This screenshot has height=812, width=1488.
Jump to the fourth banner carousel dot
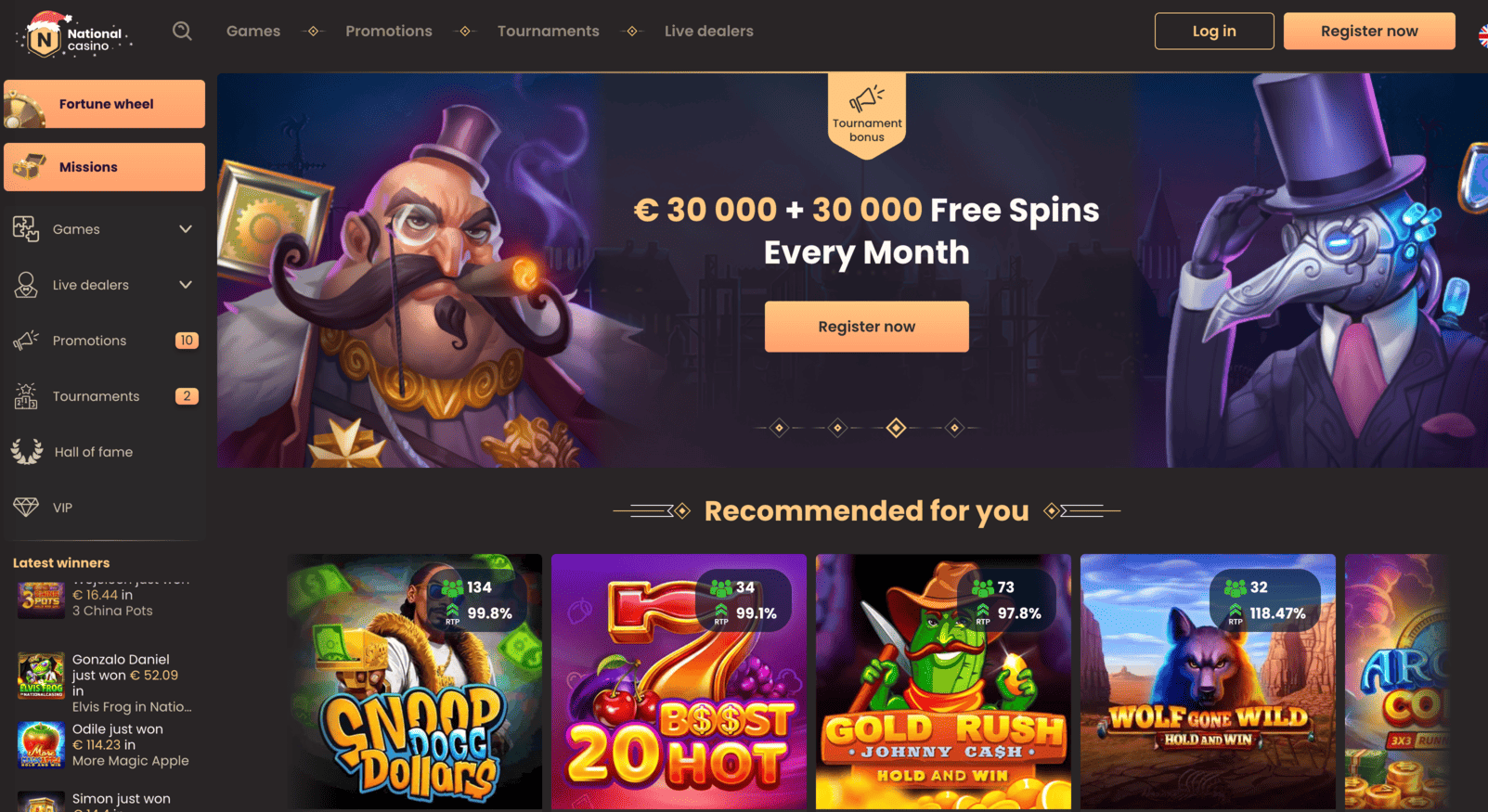click(x=954, y=428)
